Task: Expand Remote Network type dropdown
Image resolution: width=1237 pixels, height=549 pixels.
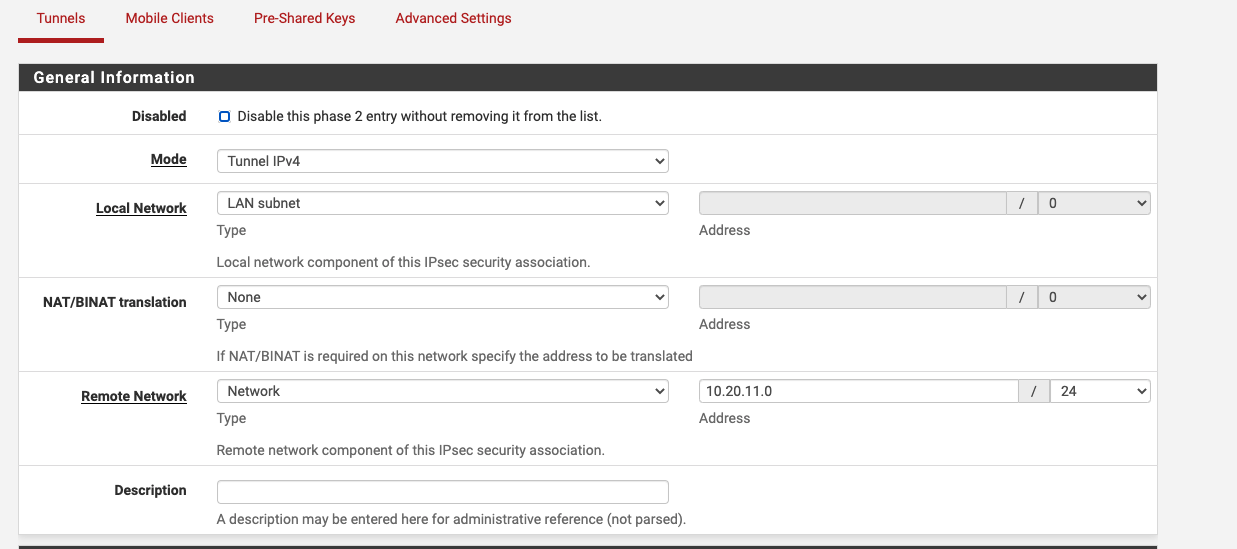Action: pyautogui.click(x=442, y=391)
